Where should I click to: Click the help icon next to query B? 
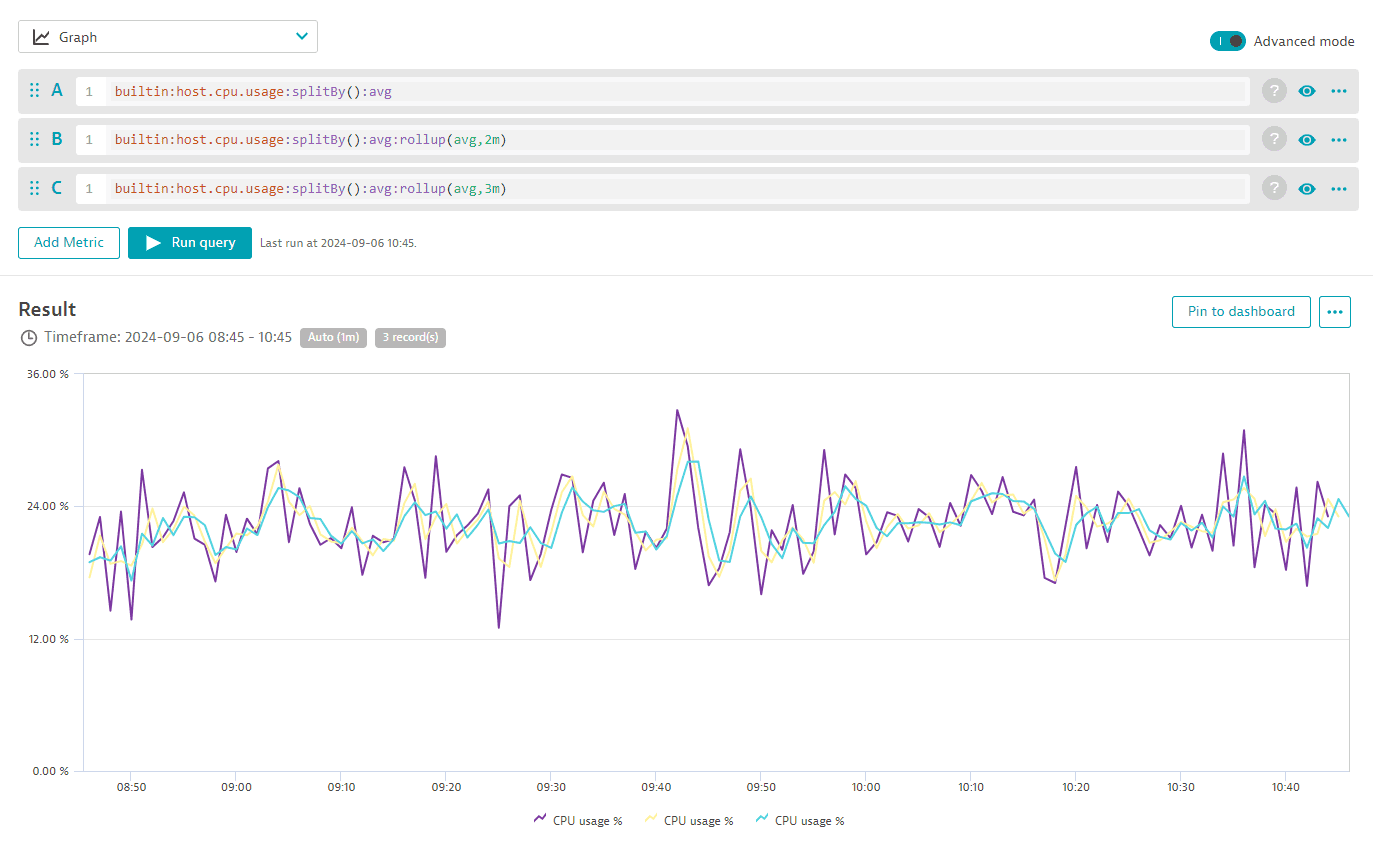pyautogui.click(x=1273, y=139)
